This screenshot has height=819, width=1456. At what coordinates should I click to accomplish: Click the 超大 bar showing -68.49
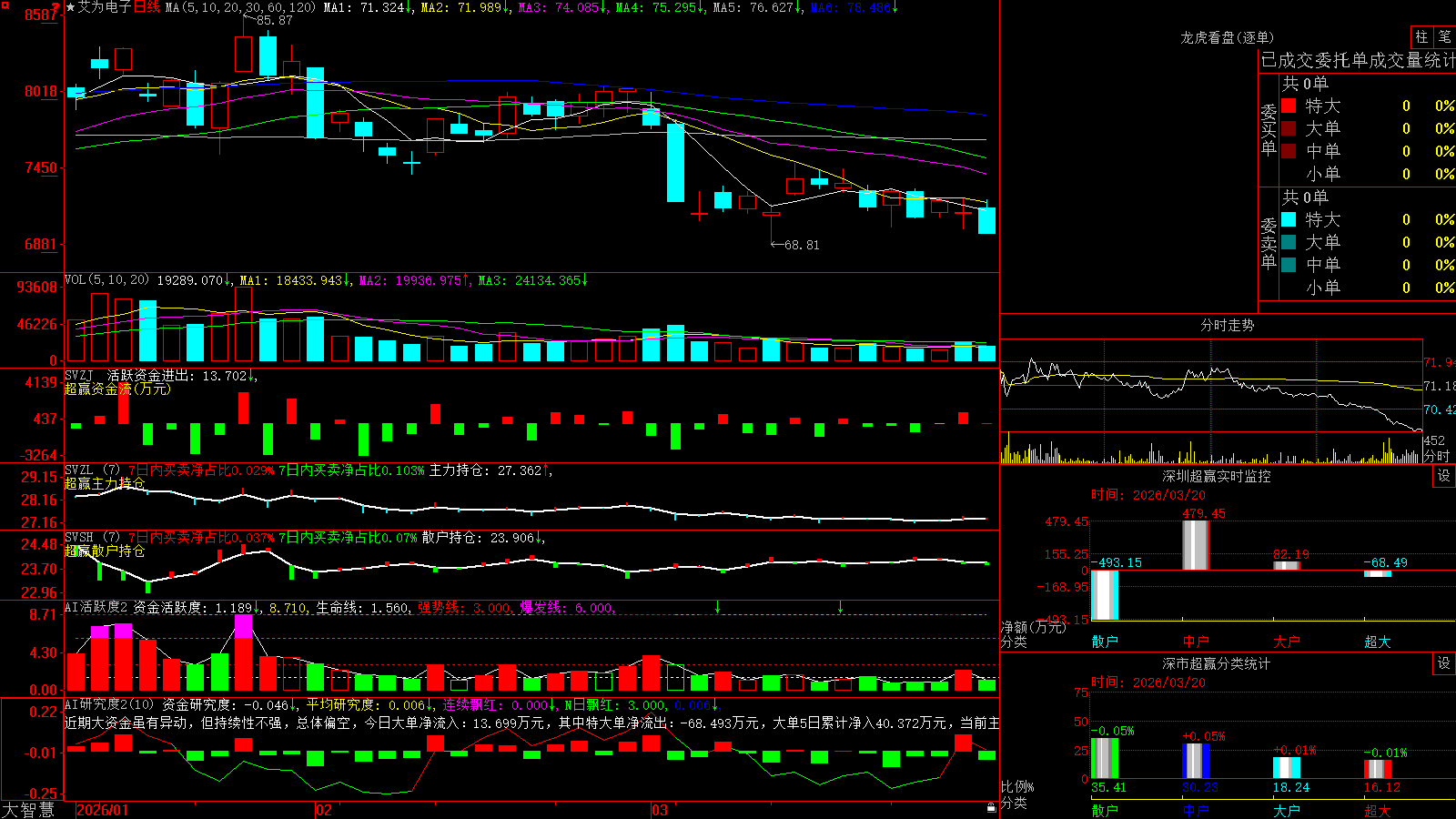point(1377,573)
